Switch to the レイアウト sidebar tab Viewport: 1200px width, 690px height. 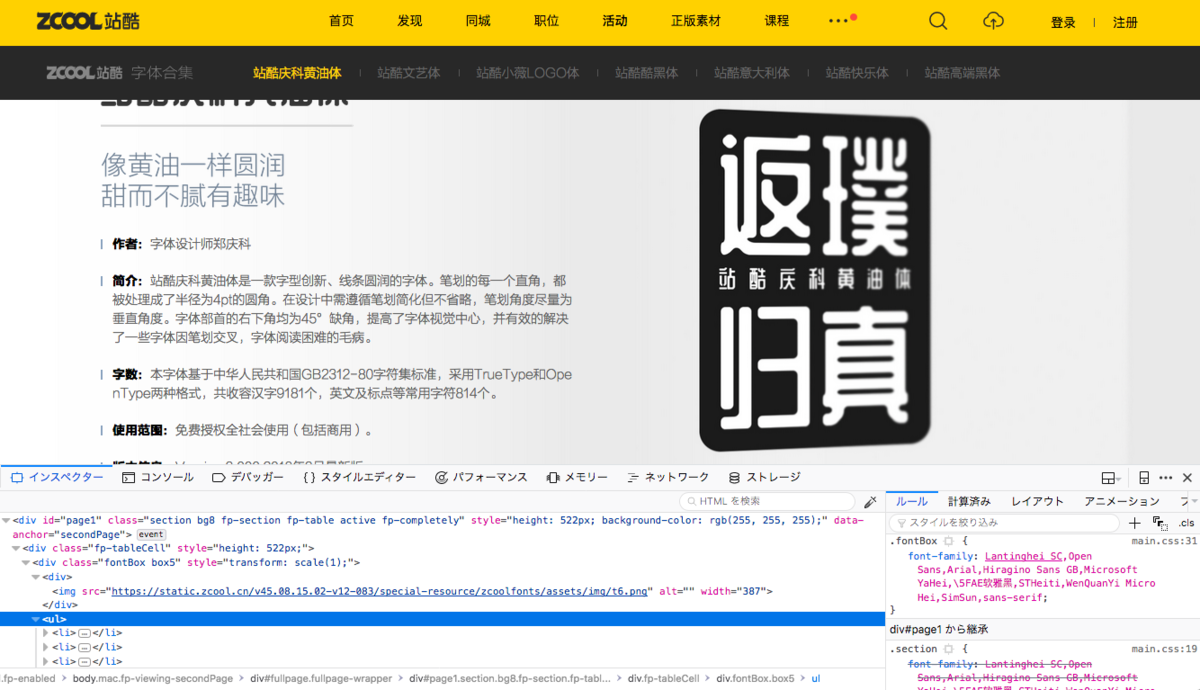pyautogui.click(x=1037, y=501)
